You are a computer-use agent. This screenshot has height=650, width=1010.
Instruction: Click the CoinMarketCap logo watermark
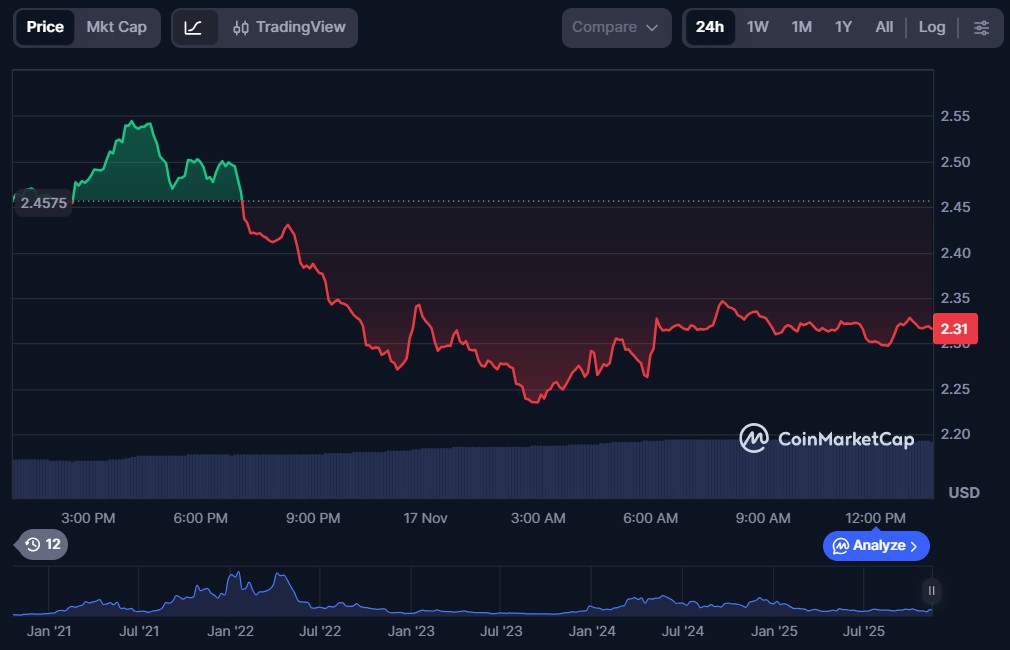[x=826, y=438]
